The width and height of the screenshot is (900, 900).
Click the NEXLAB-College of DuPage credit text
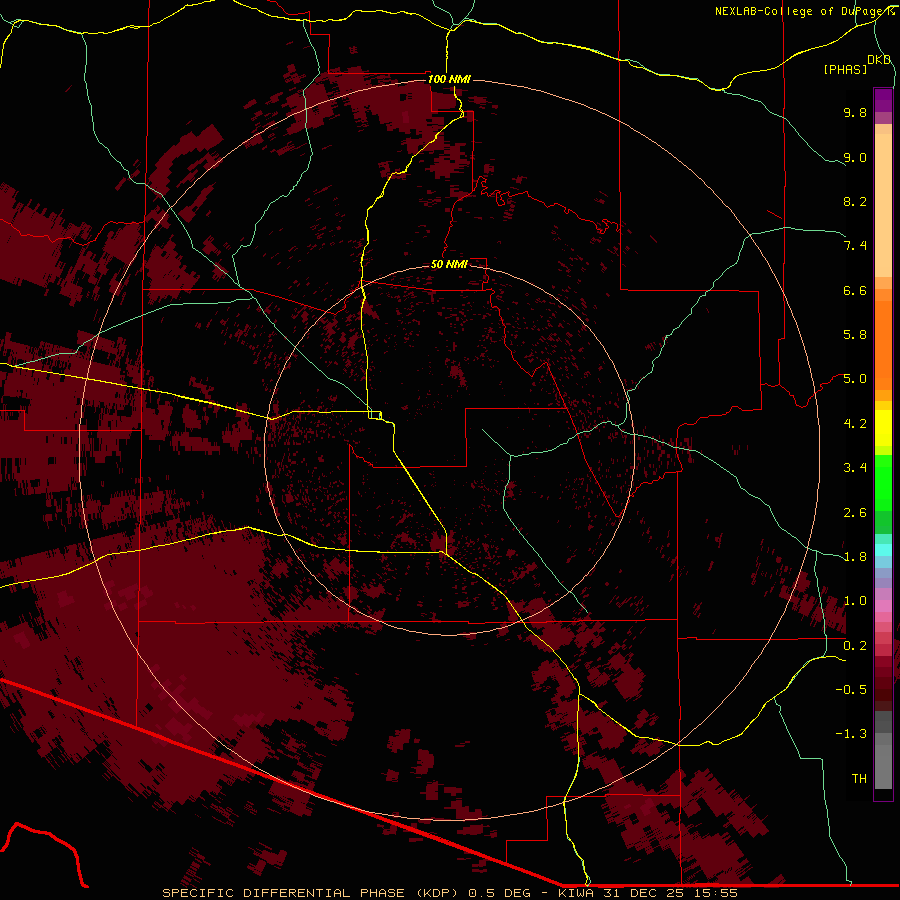point(804,11)
